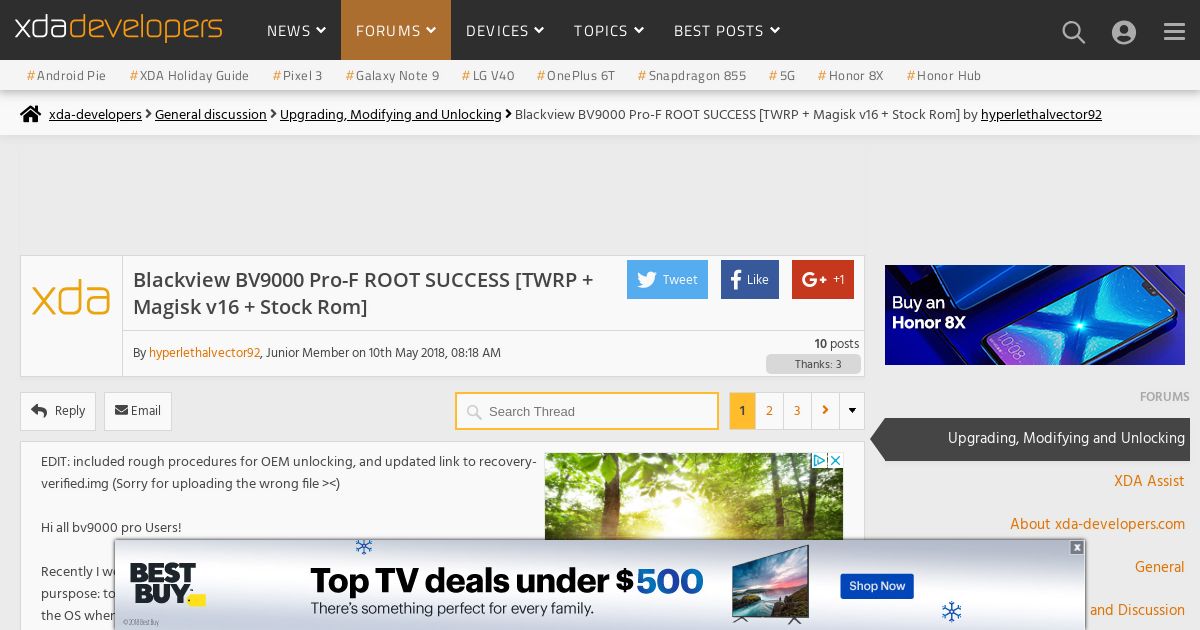Open the site search magnifier icon
Image resolution: width=1200 pixels, height=630 pixels.
[1073, 32]
